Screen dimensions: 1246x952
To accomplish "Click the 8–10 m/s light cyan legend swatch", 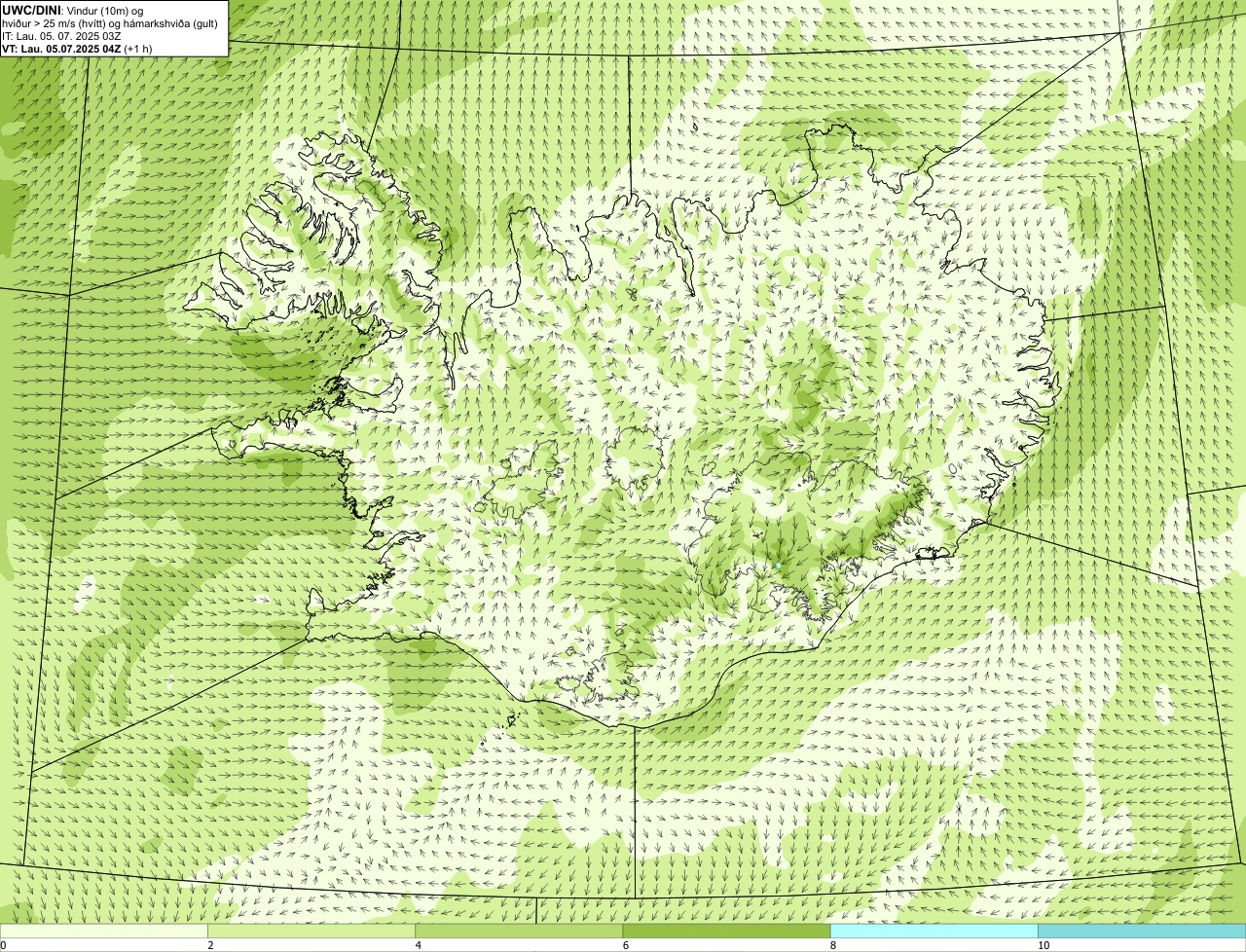I will 934,931.
